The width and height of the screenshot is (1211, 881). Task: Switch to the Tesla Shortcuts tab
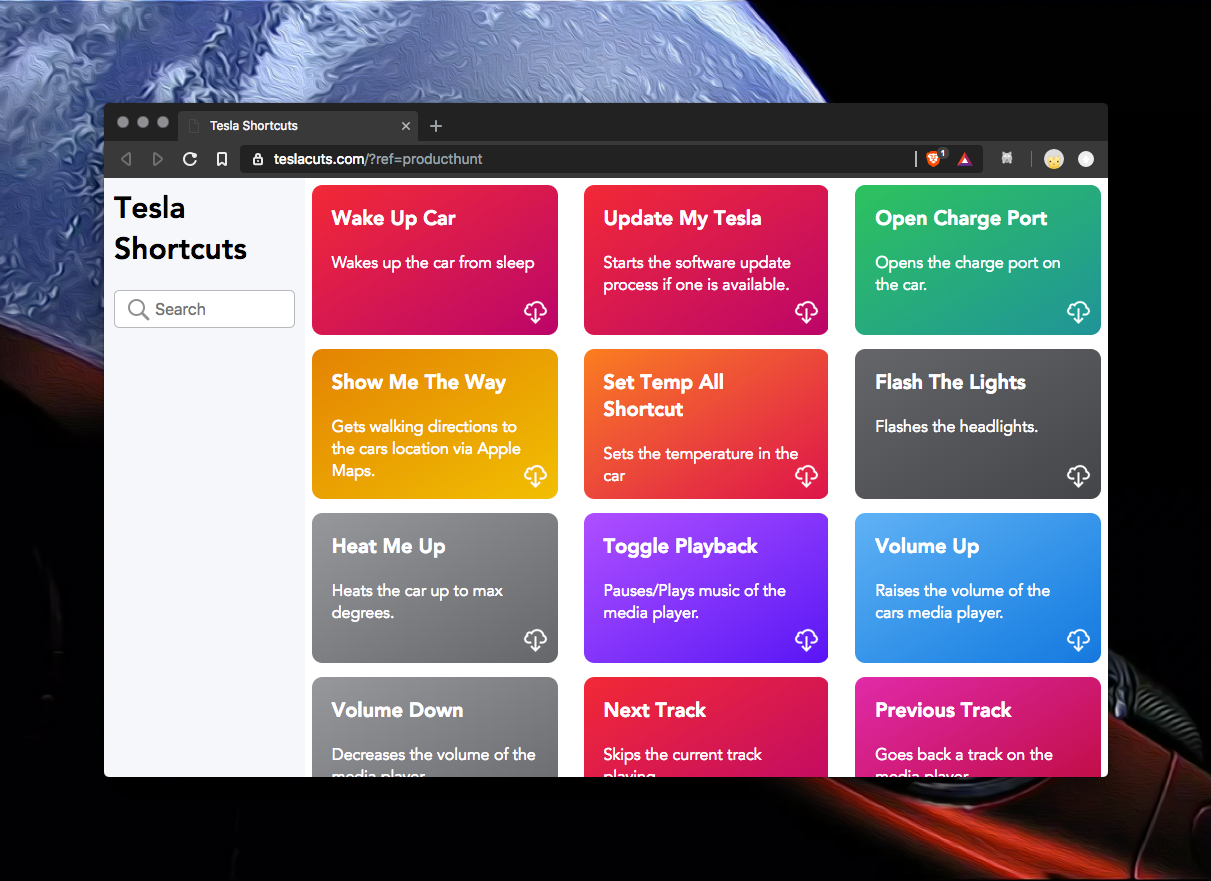(280, 125)
